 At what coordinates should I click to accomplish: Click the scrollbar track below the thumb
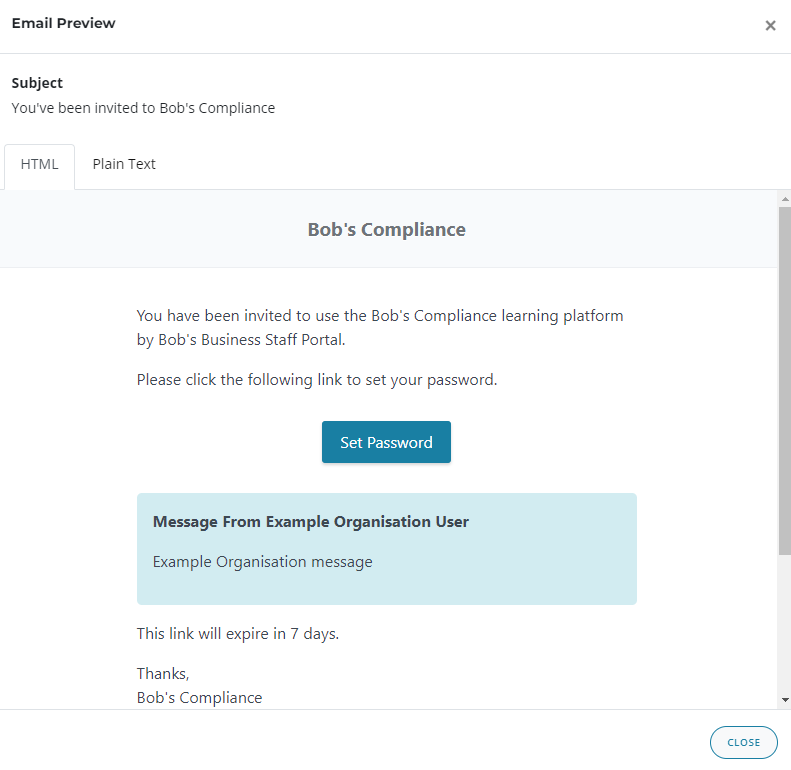[785, 624]
